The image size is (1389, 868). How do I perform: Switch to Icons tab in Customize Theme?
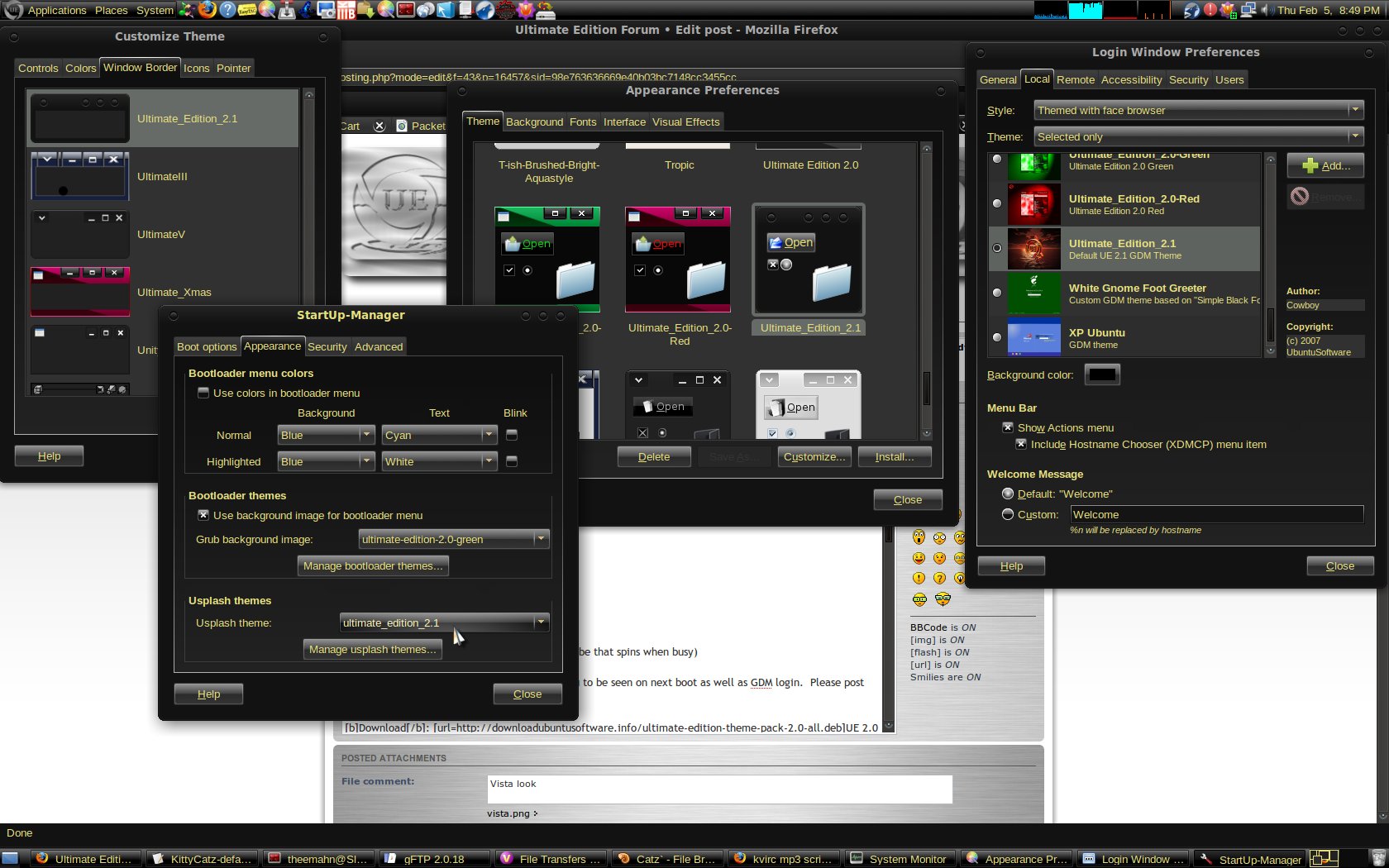[196, 68]
